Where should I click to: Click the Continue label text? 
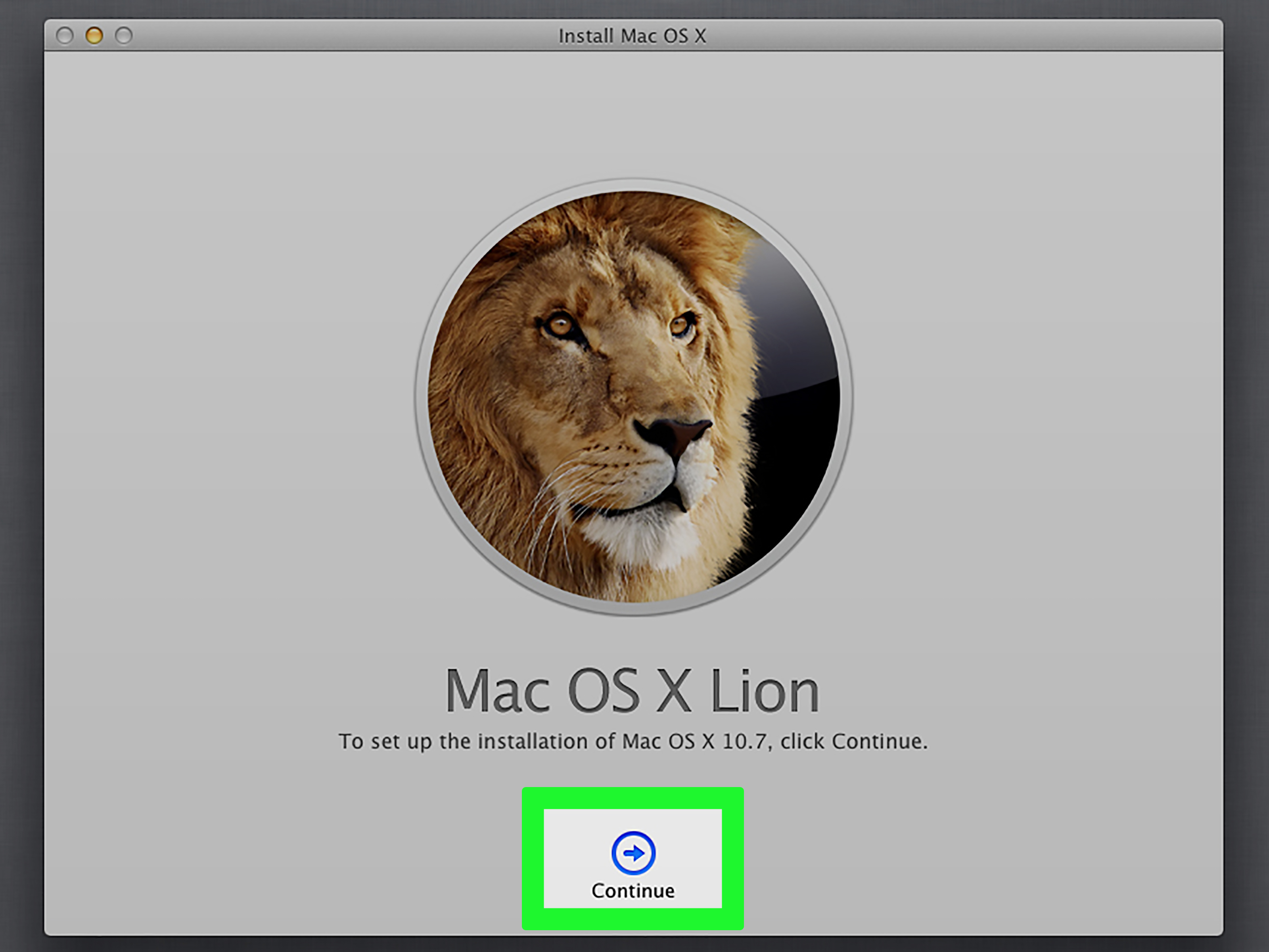(633, 891)
